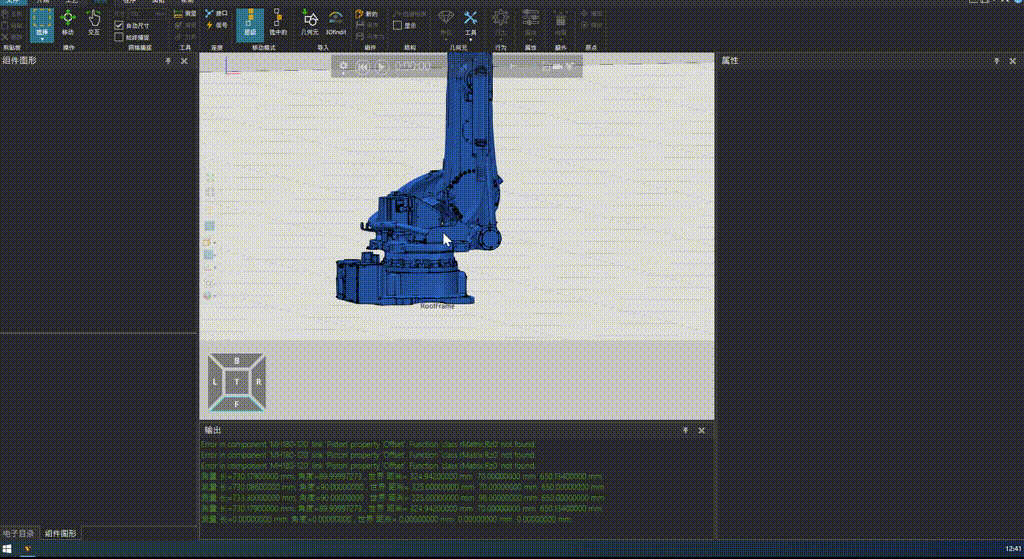Select the B face of view cube
This screenshot has height=559, width=1024.
[236, 361]
